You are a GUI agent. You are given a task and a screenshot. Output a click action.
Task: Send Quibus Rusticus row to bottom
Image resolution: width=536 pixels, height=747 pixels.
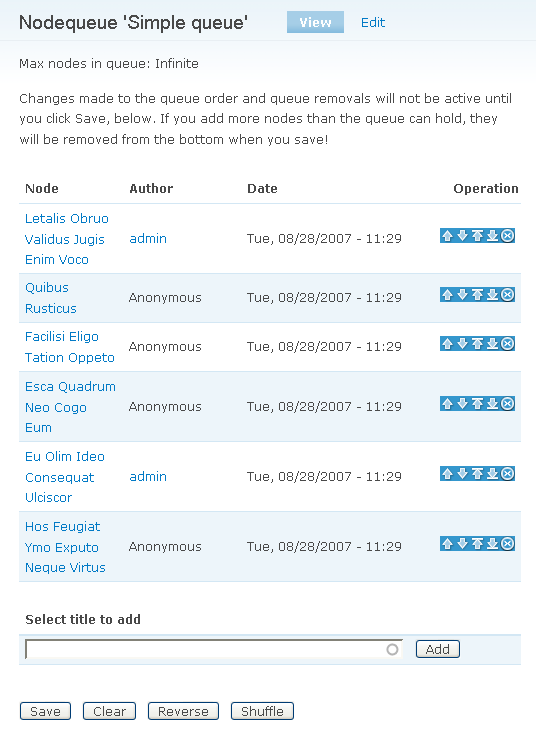(493, 294)
